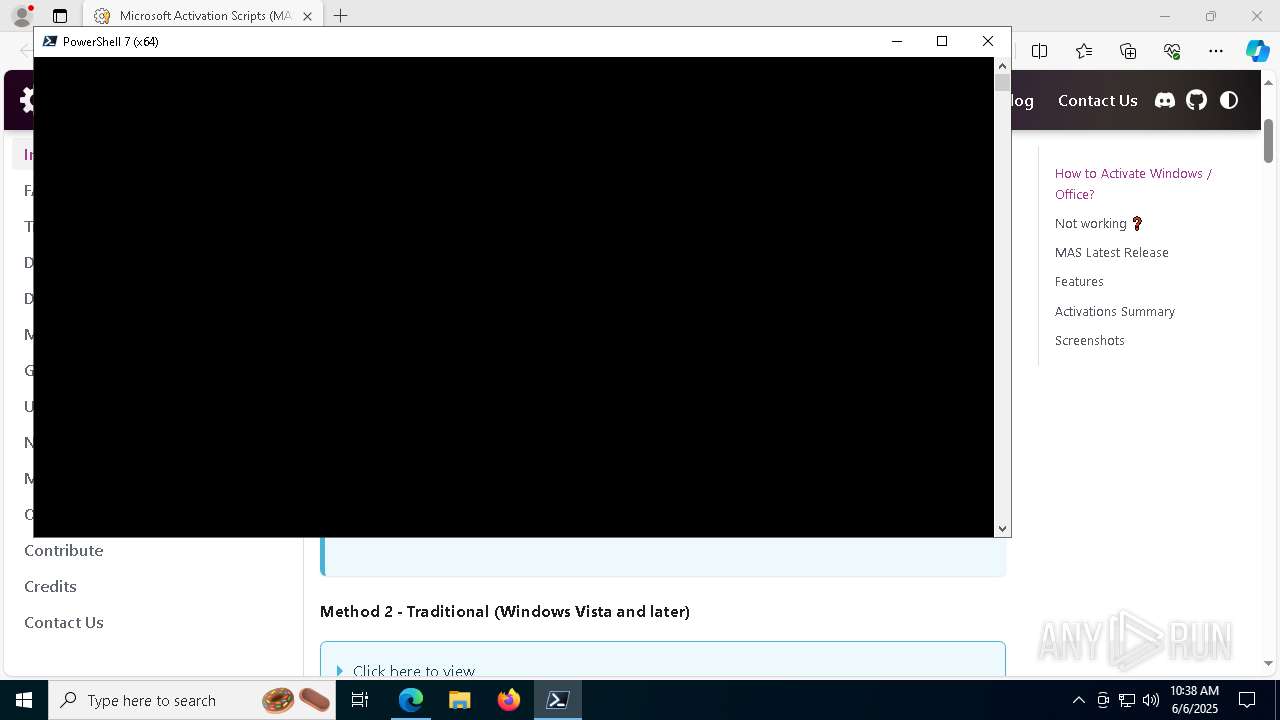
Task: Open the Edge collections icon
Action: point(1128,51)
